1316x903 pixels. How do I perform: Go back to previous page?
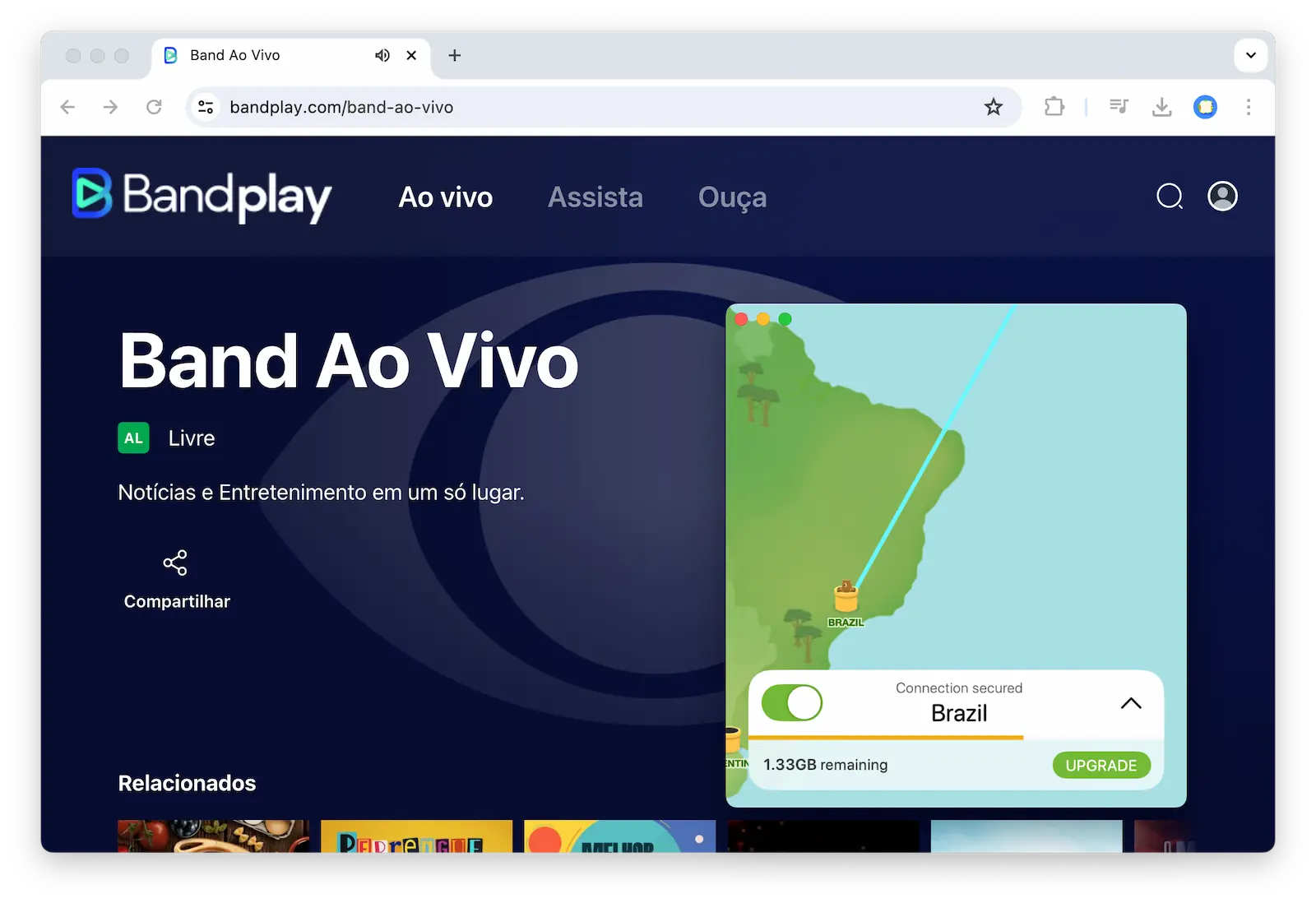[x=68, y=107]
